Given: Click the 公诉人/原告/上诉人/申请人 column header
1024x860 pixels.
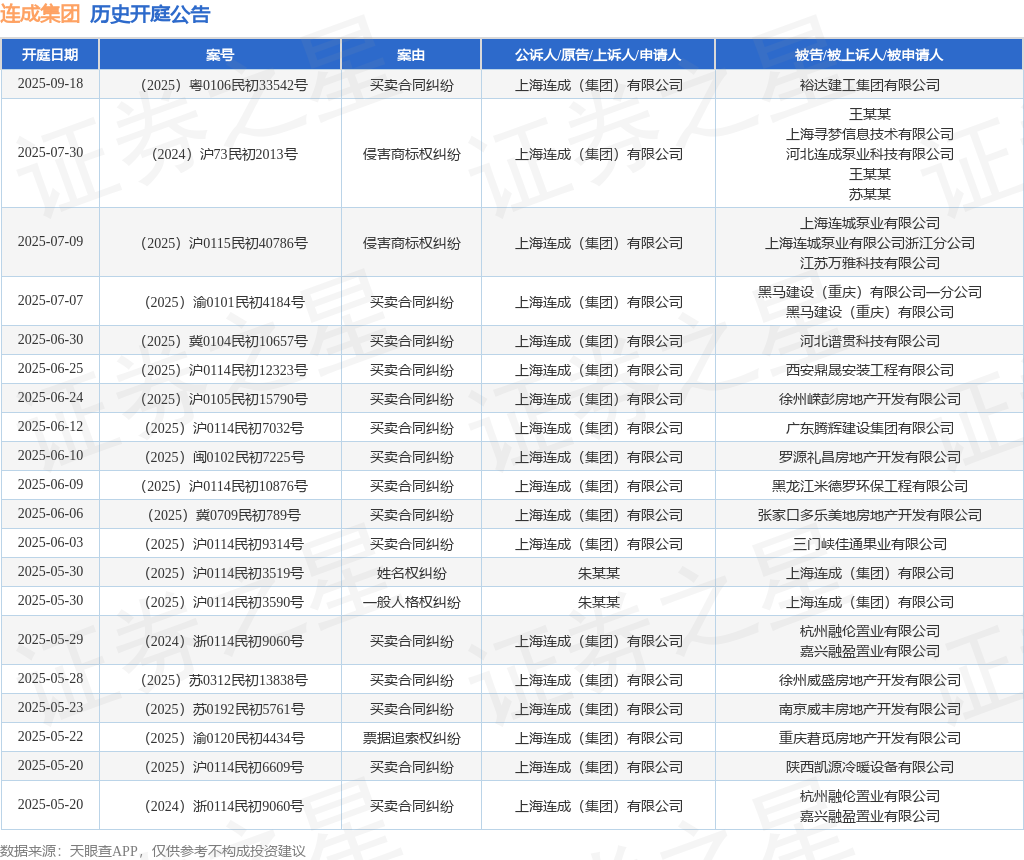Looking at the screenshot, I should click(x=598, y=55).
